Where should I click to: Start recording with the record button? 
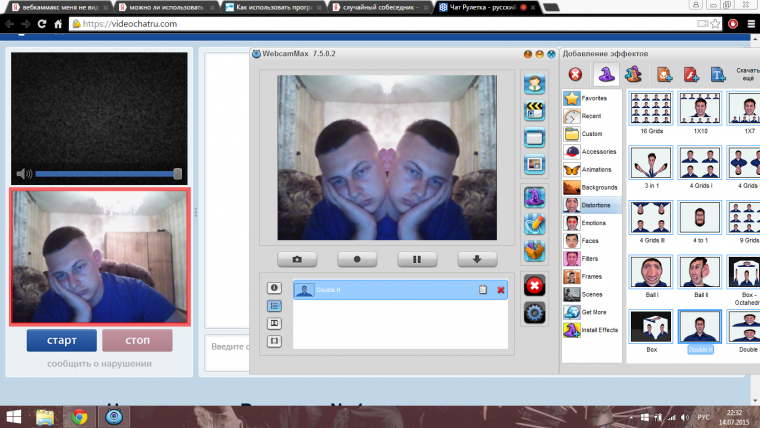(x=357, y=259)
